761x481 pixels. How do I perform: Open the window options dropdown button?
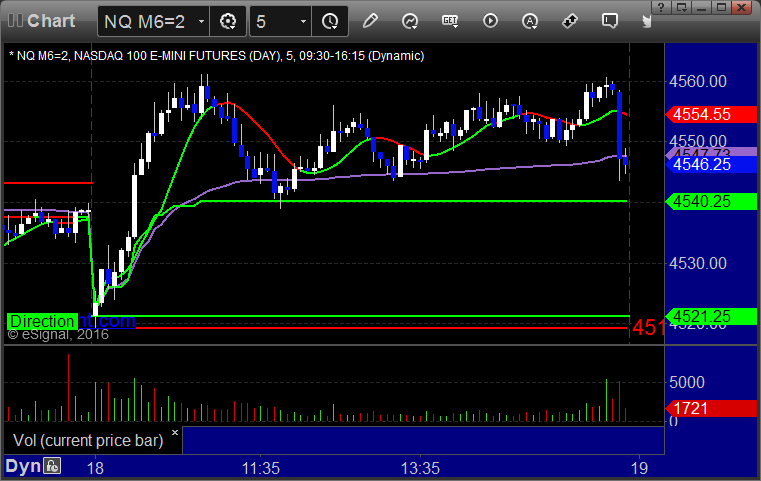(x=681, y=7)
